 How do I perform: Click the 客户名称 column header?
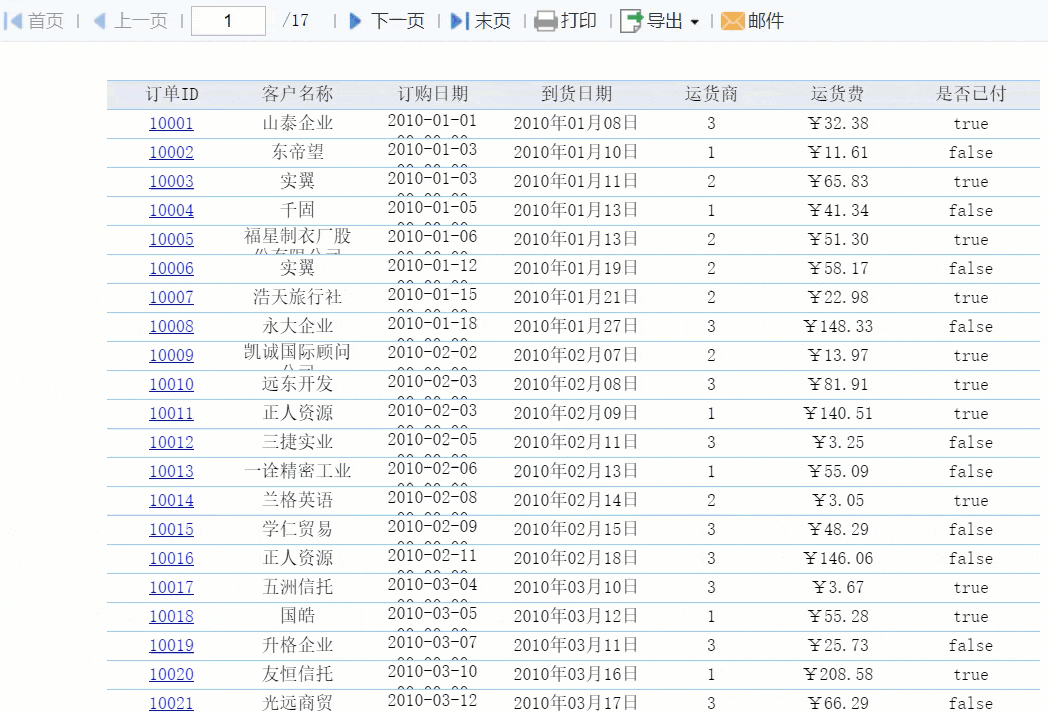point(297,94)
